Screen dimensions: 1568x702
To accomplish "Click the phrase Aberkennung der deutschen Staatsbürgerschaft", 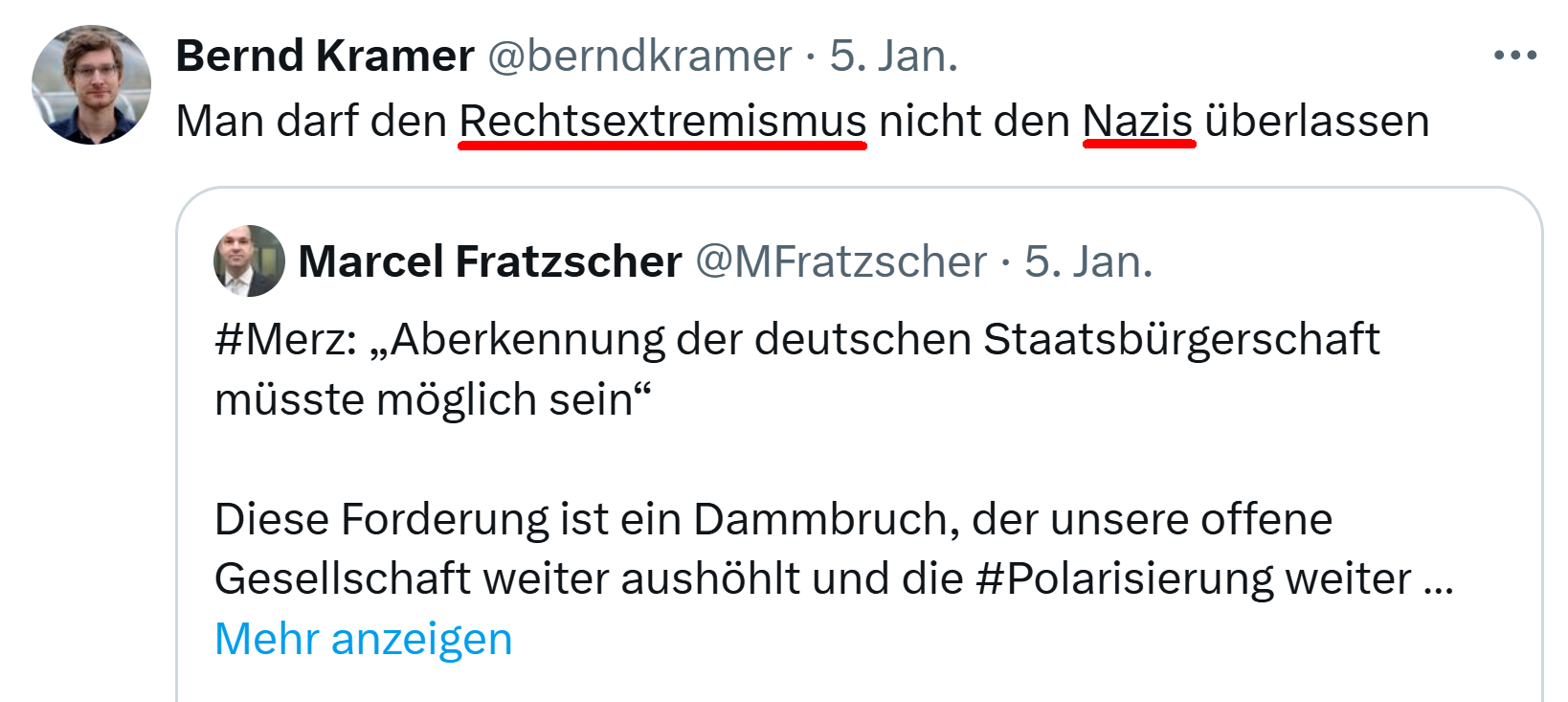I will pos(885,339).
